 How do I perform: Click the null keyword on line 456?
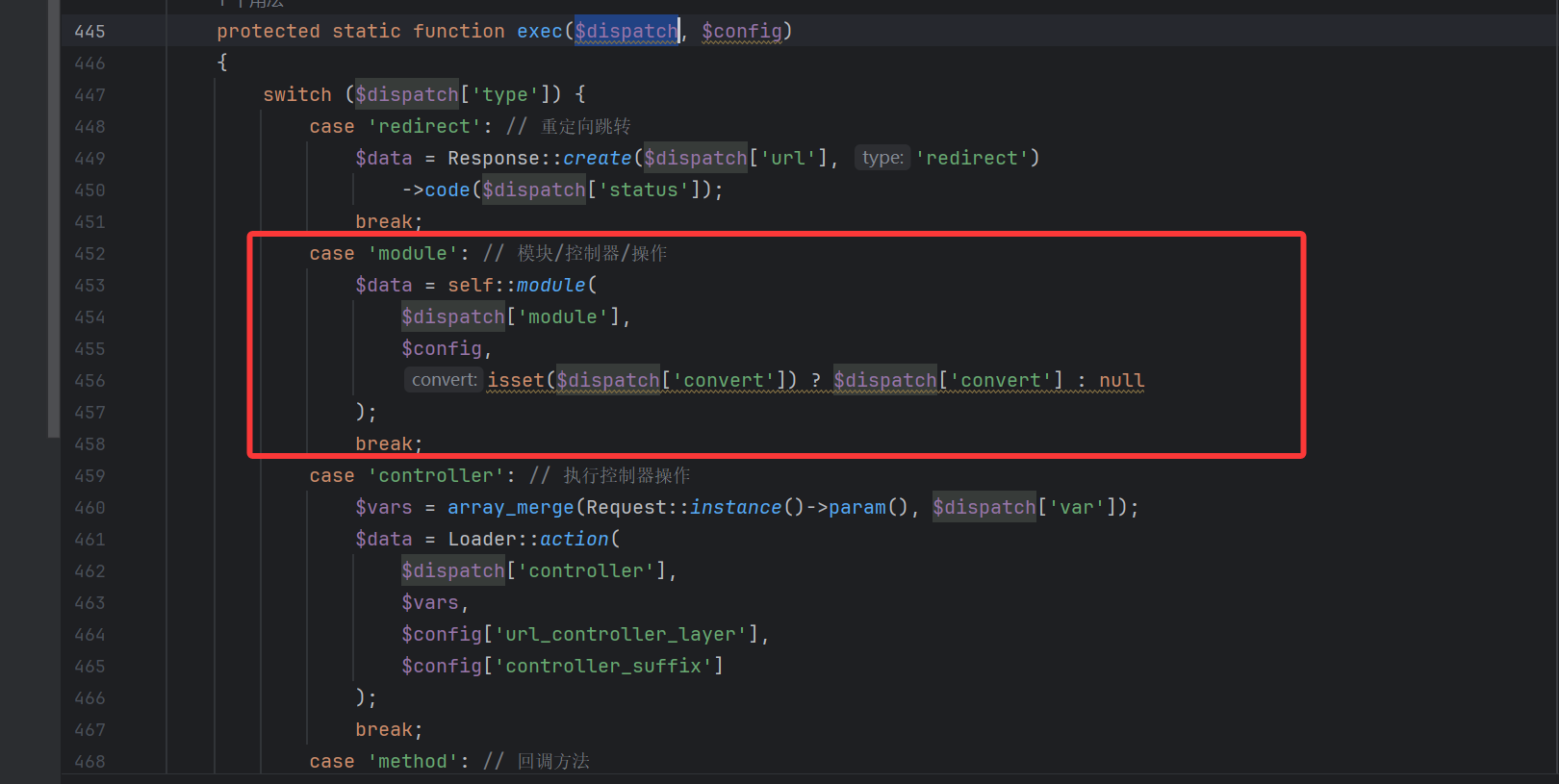click(x=1121, y=381)
